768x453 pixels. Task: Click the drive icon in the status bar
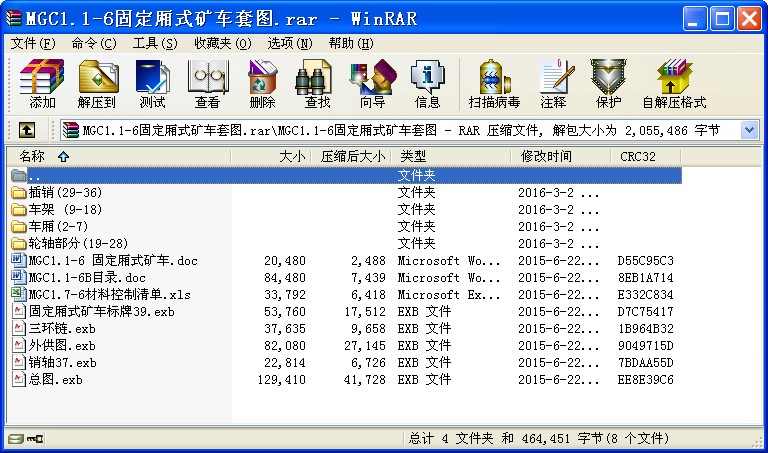point(16,438)
